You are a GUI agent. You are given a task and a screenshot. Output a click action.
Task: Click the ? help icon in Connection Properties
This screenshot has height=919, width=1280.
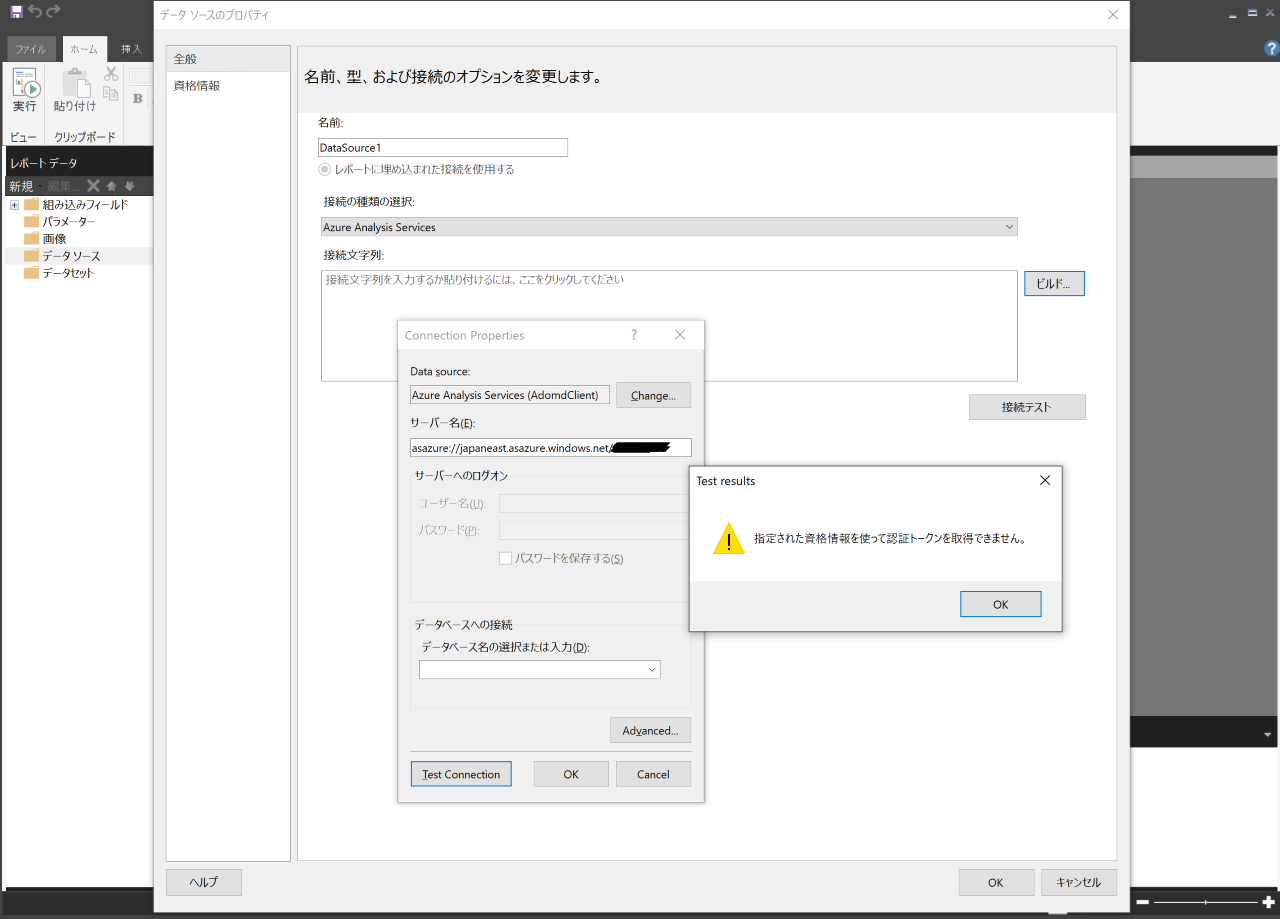pyautogui.click(x=634, y=335)
